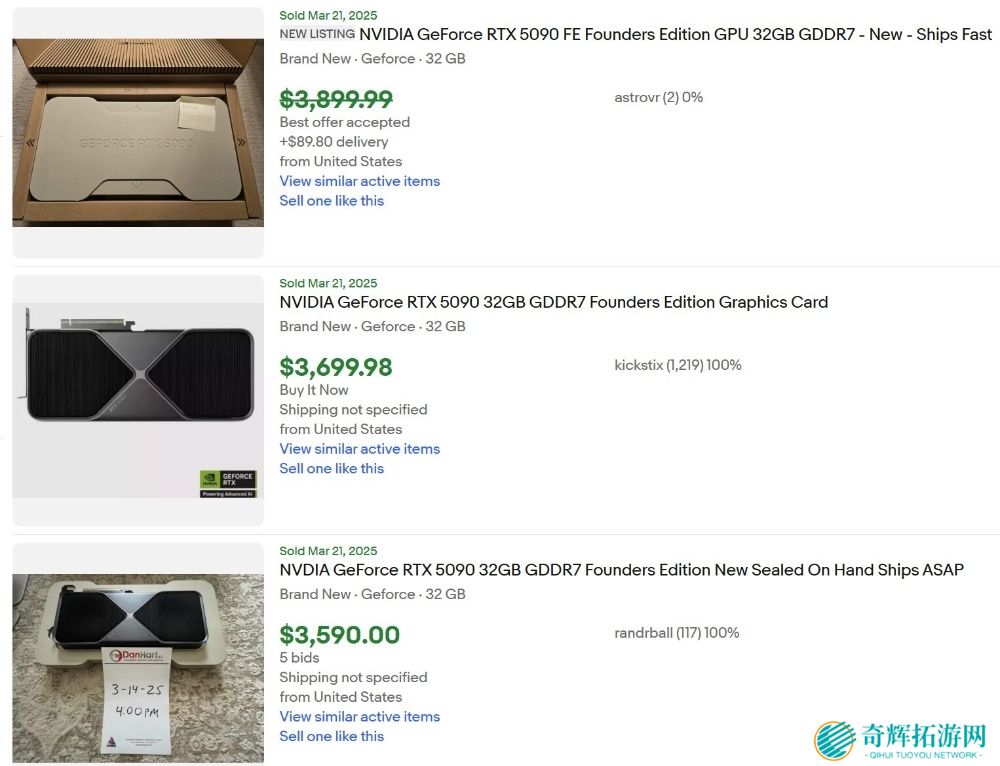
Task: Click the $3,590.00 sold price
Action: tap(339, 635)
